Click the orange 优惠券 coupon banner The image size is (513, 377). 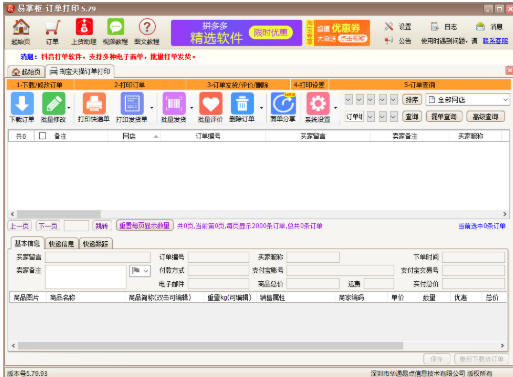338,33
